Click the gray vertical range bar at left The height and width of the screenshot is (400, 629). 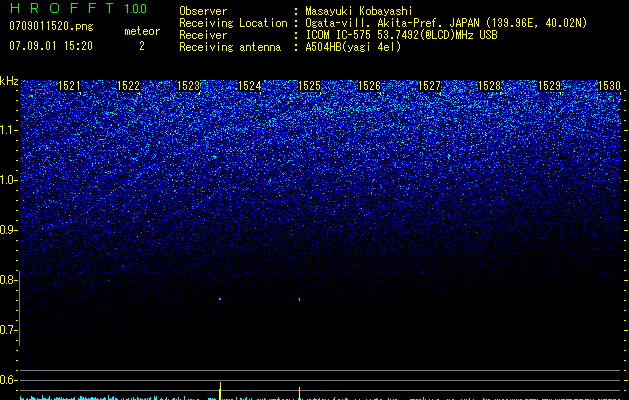tap(20, 308)
